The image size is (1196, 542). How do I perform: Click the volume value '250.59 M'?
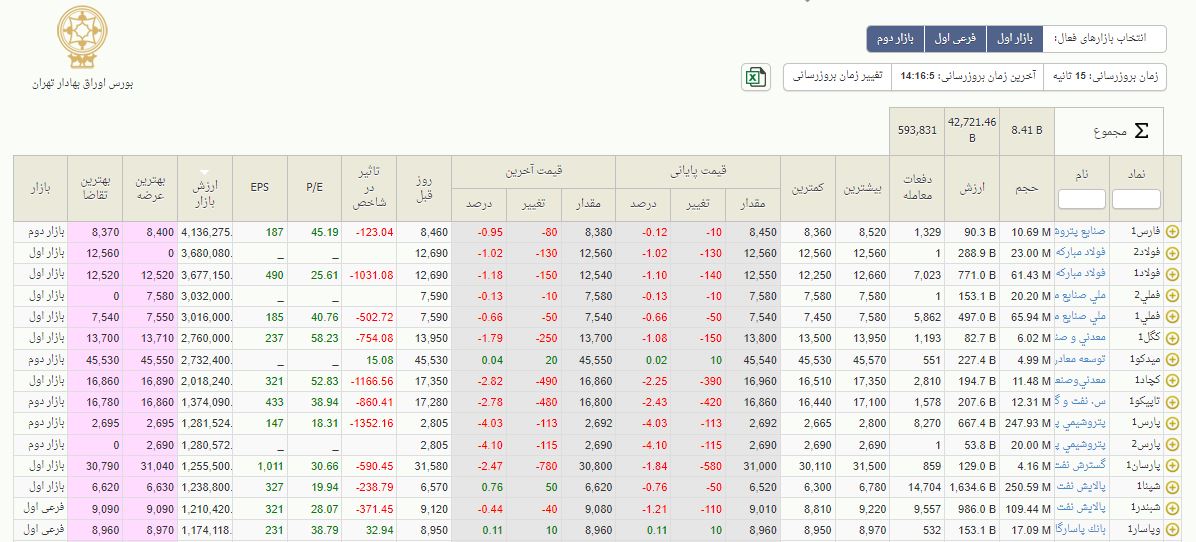[x=1029, y=486]
